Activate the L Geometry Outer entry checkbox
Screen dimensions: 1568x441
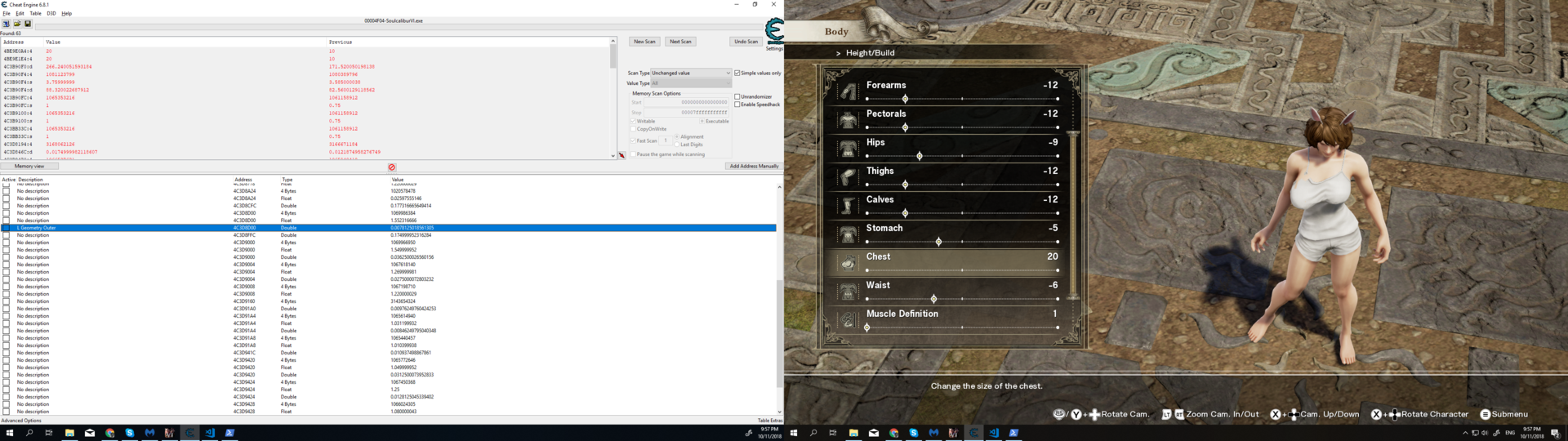(7, 228)
